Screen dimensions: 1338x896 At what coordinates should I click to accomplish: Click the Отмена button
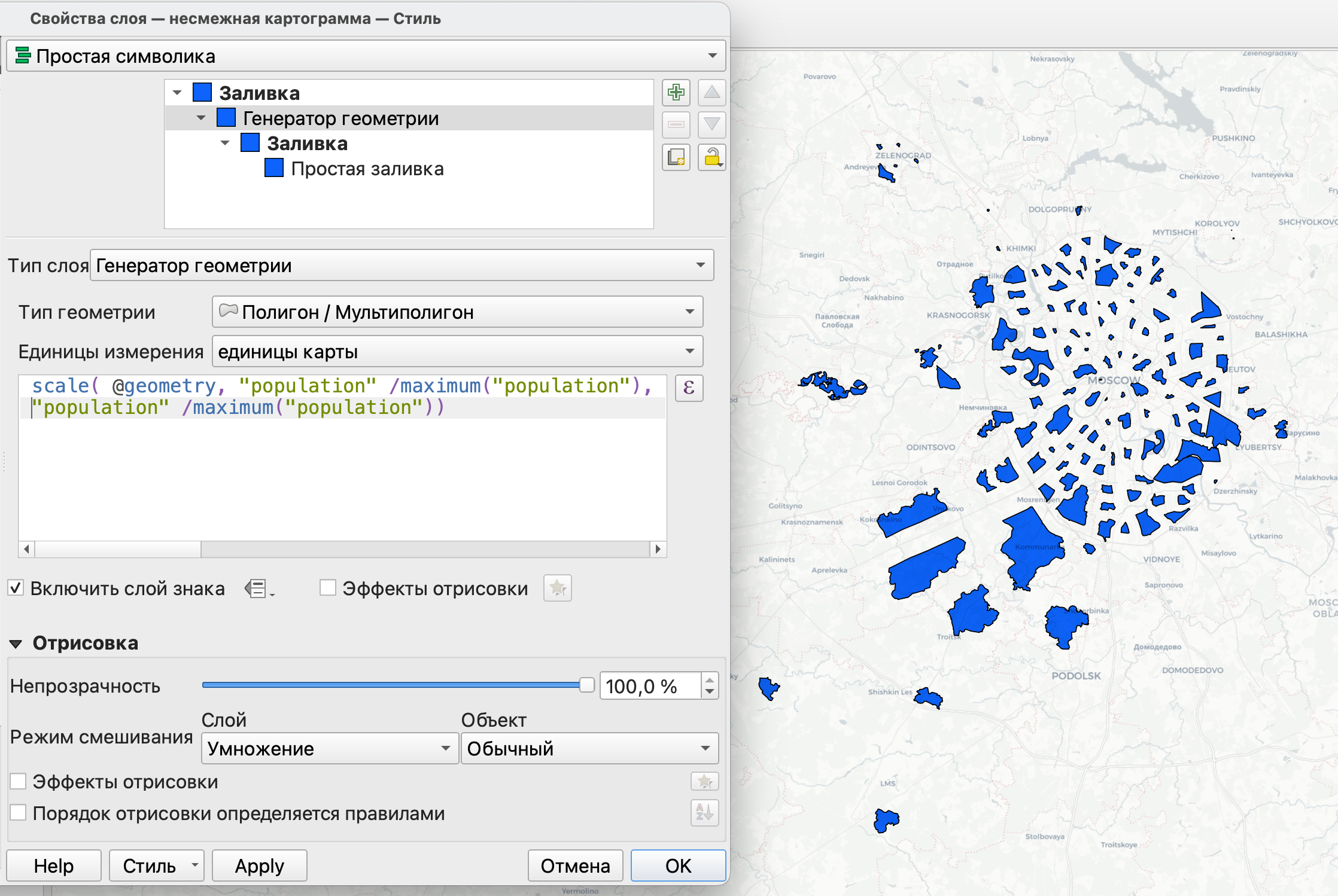(x=575, y=865)
